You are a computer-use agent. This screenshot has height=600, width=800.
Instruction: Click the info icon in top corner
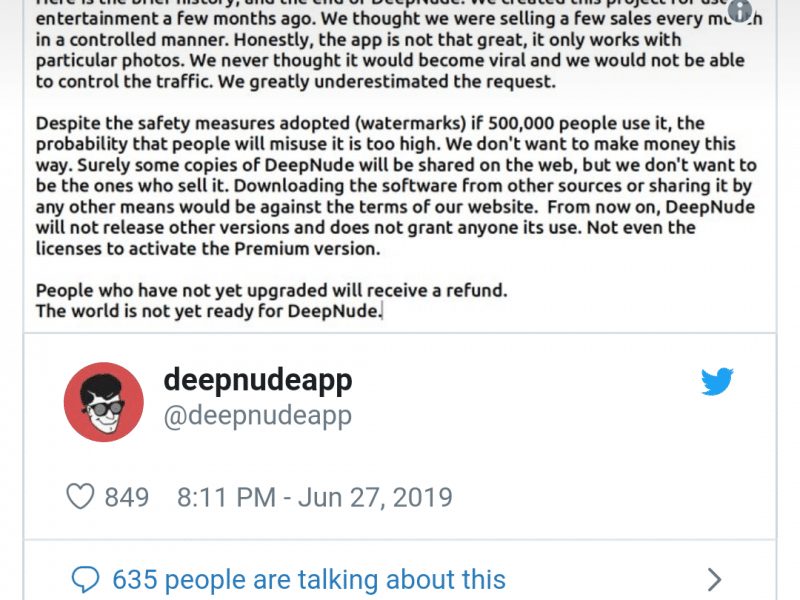pos(739,10)
